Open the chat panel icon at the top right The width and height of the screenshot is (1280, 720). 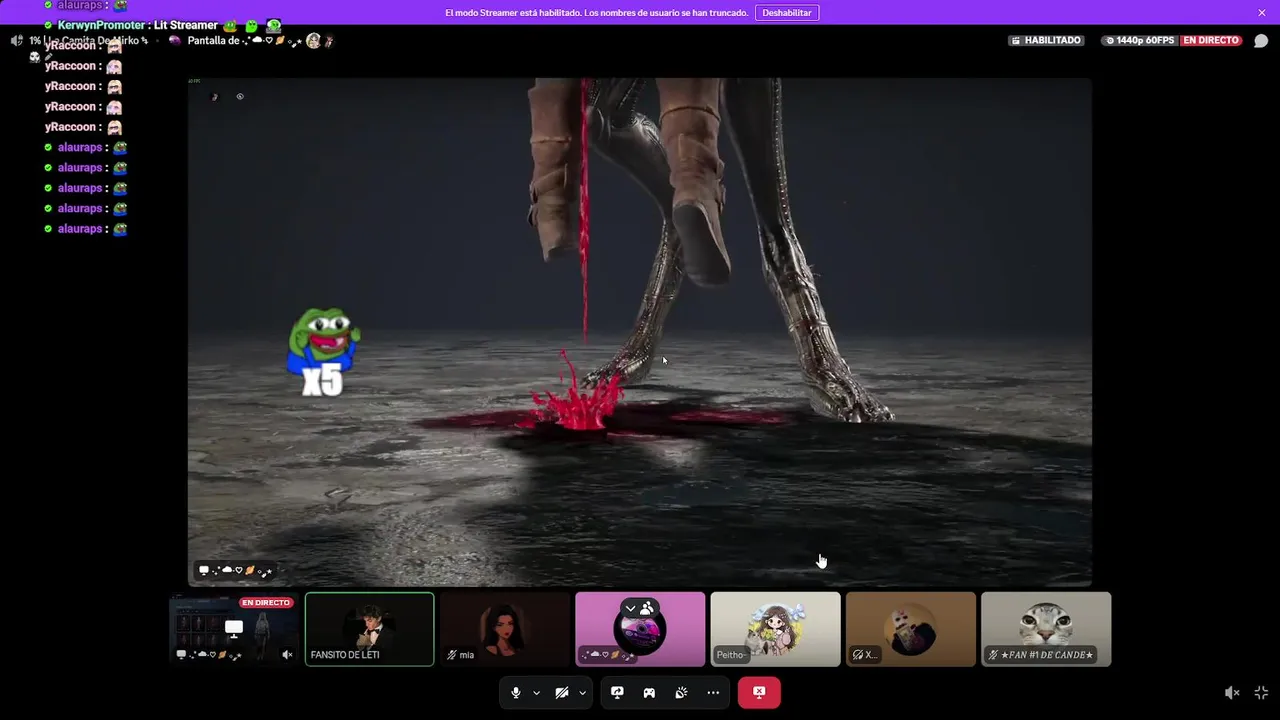[1261, 41]
